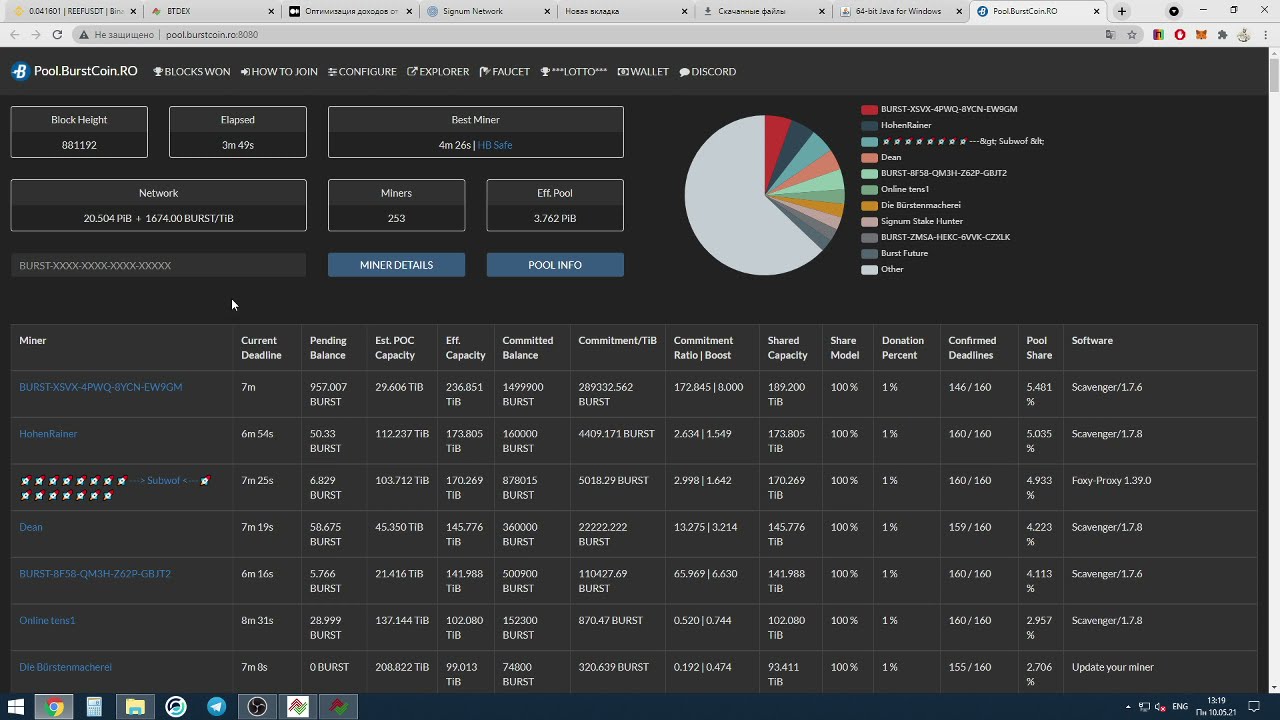The width and height of the screenshot is (1280, 720).
Task: Open the Calculator taskbar icon
Action: pyautogui.click(x=94, y=707)
